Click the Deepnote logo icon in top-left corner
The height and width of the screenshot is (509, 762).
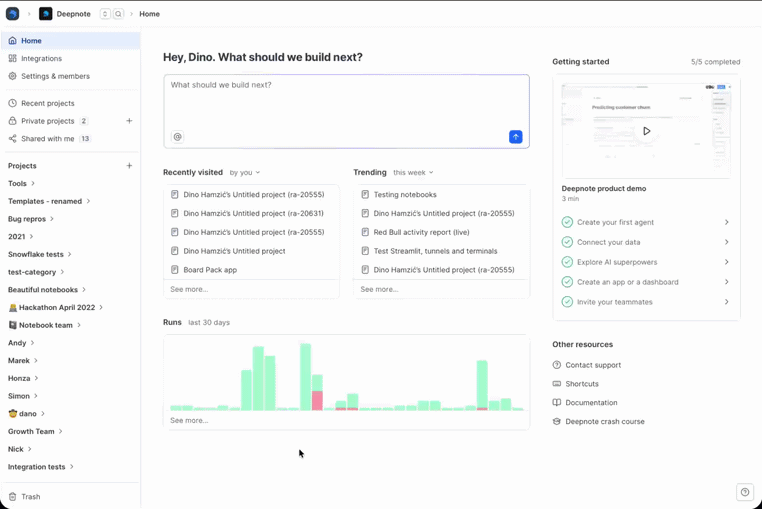tap(13, 14)
